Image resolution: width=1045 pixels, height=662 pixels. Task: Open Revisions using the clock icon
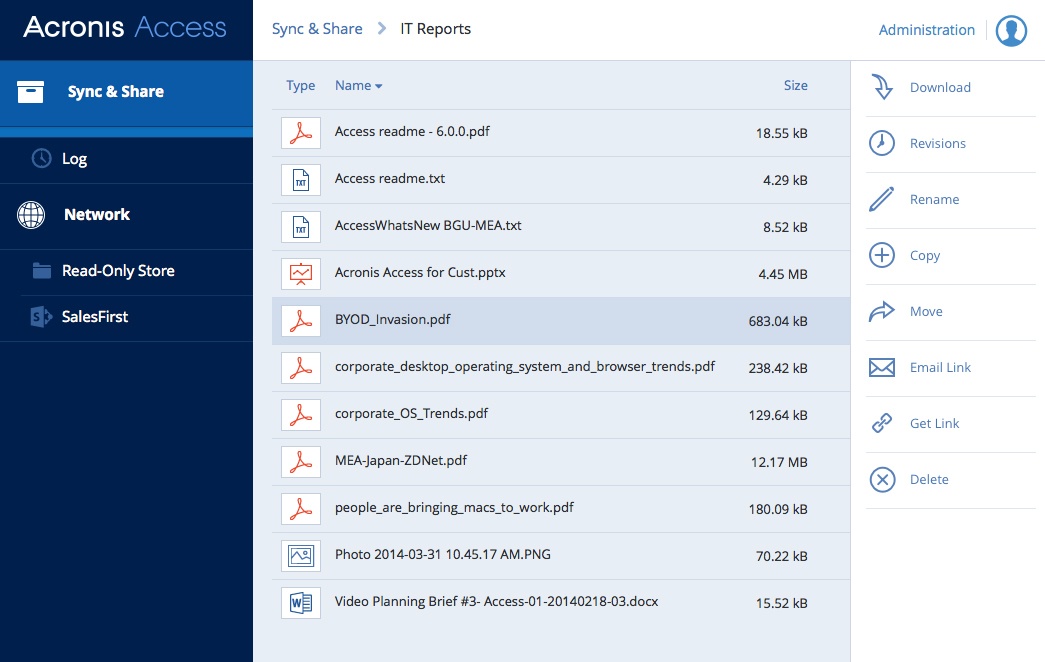click(882, 143)
